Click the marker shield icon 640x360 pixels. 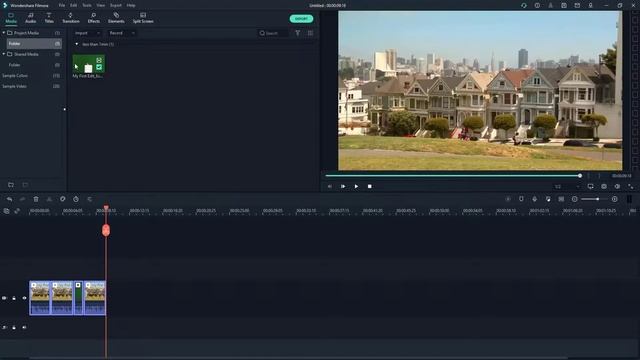[521, 199]
